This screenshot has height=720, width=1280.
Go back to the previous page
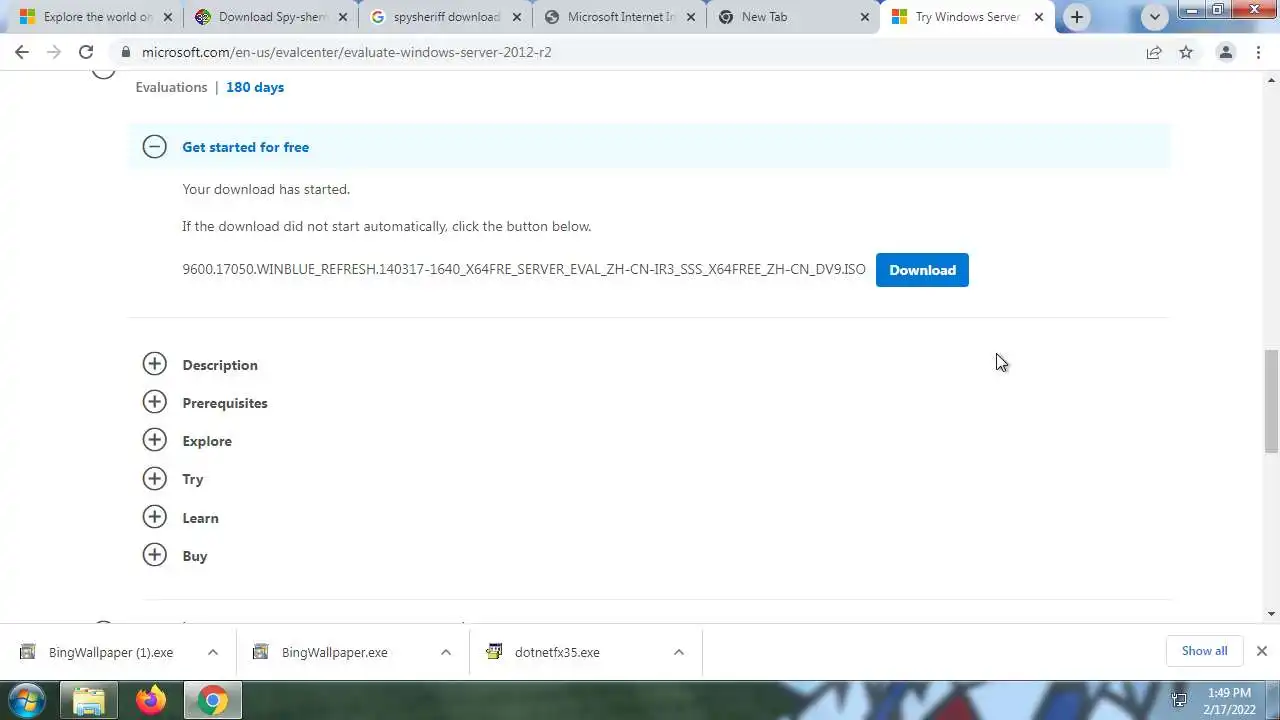(22, 52)
